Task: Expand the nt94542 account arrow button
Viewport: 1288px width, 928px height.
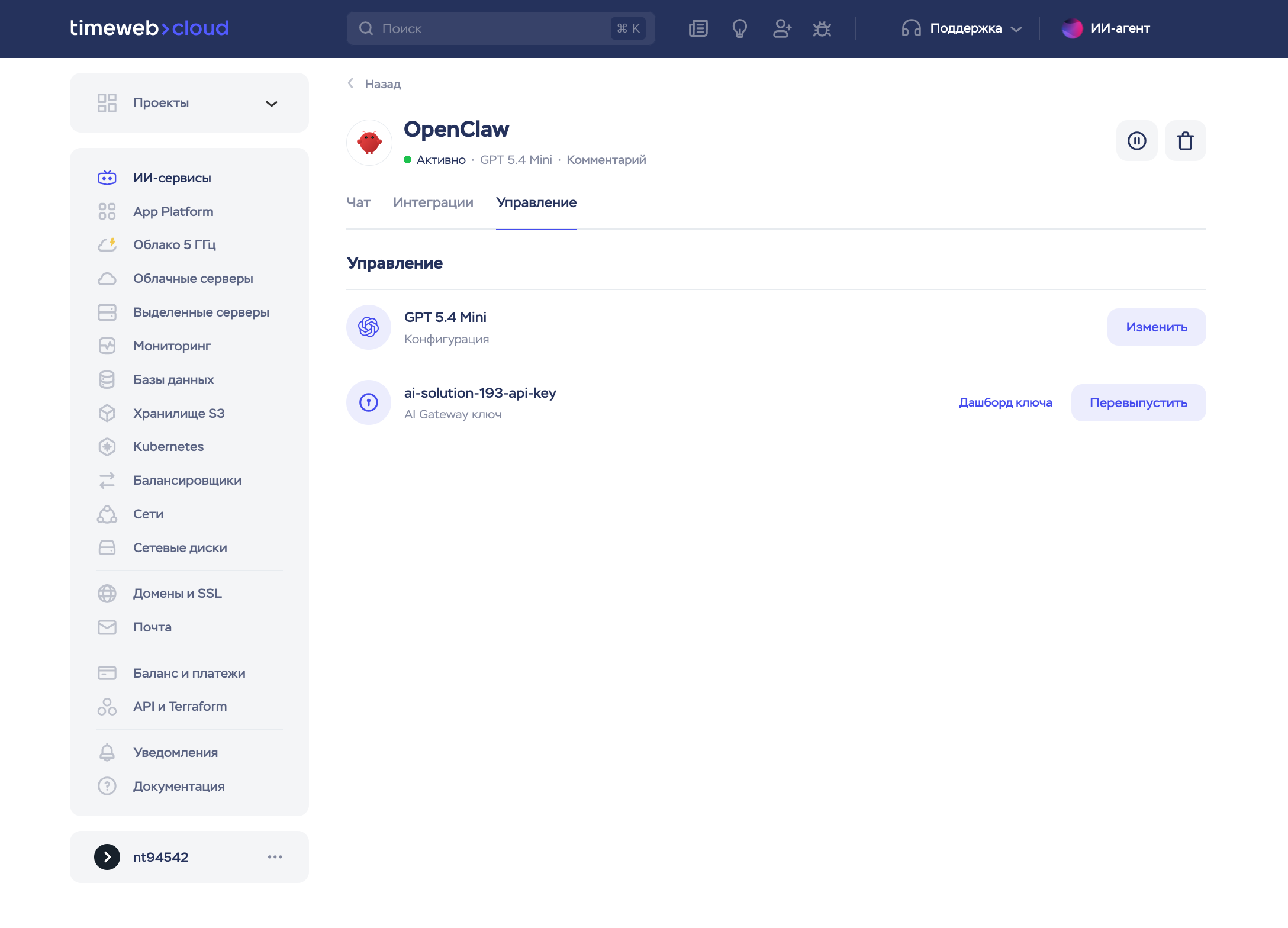Action: pyautogui.click(x=107, y=857)
